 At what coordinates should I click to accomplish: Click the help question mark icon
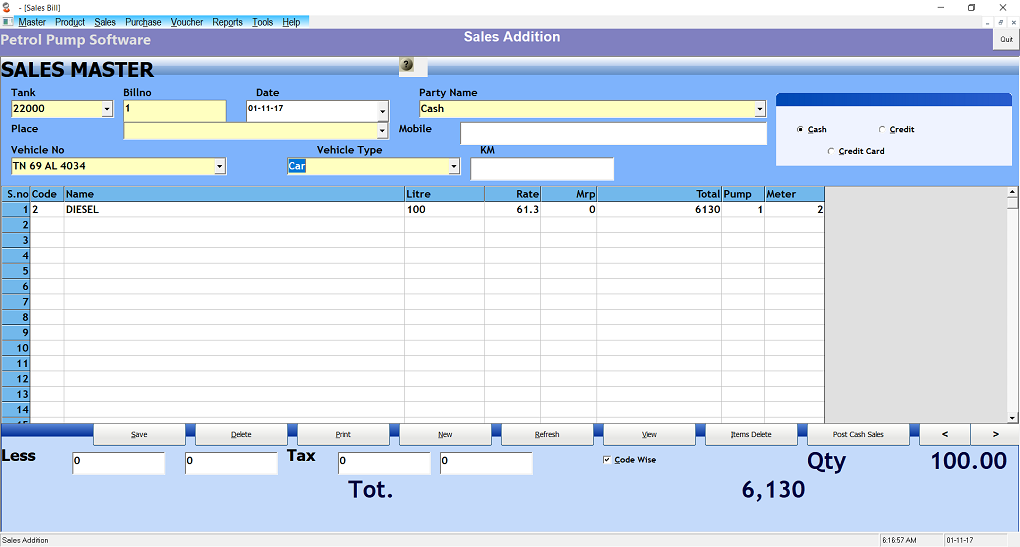[407, 65]
